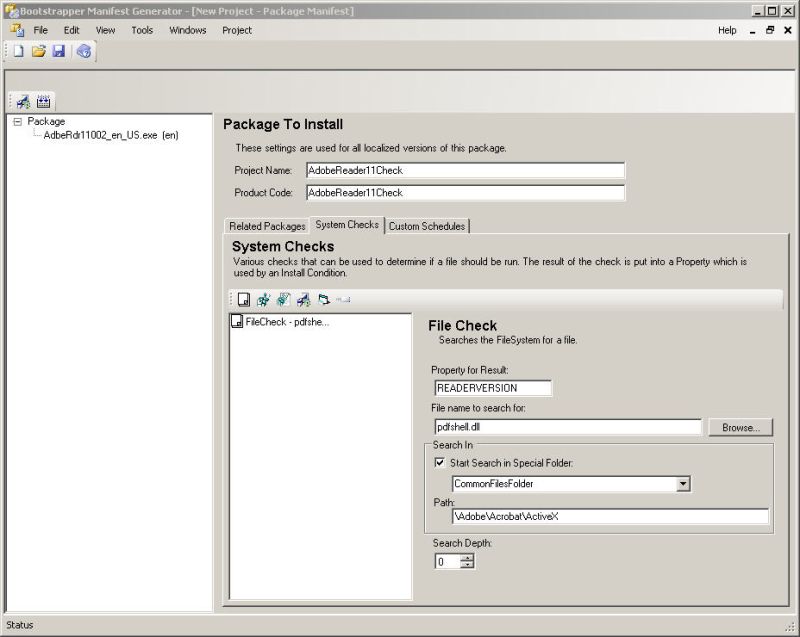This screenshot has width=800, height=637.
Task: Collapse the Package tree node
Action: pyautogui.click(x=18, y=121)
